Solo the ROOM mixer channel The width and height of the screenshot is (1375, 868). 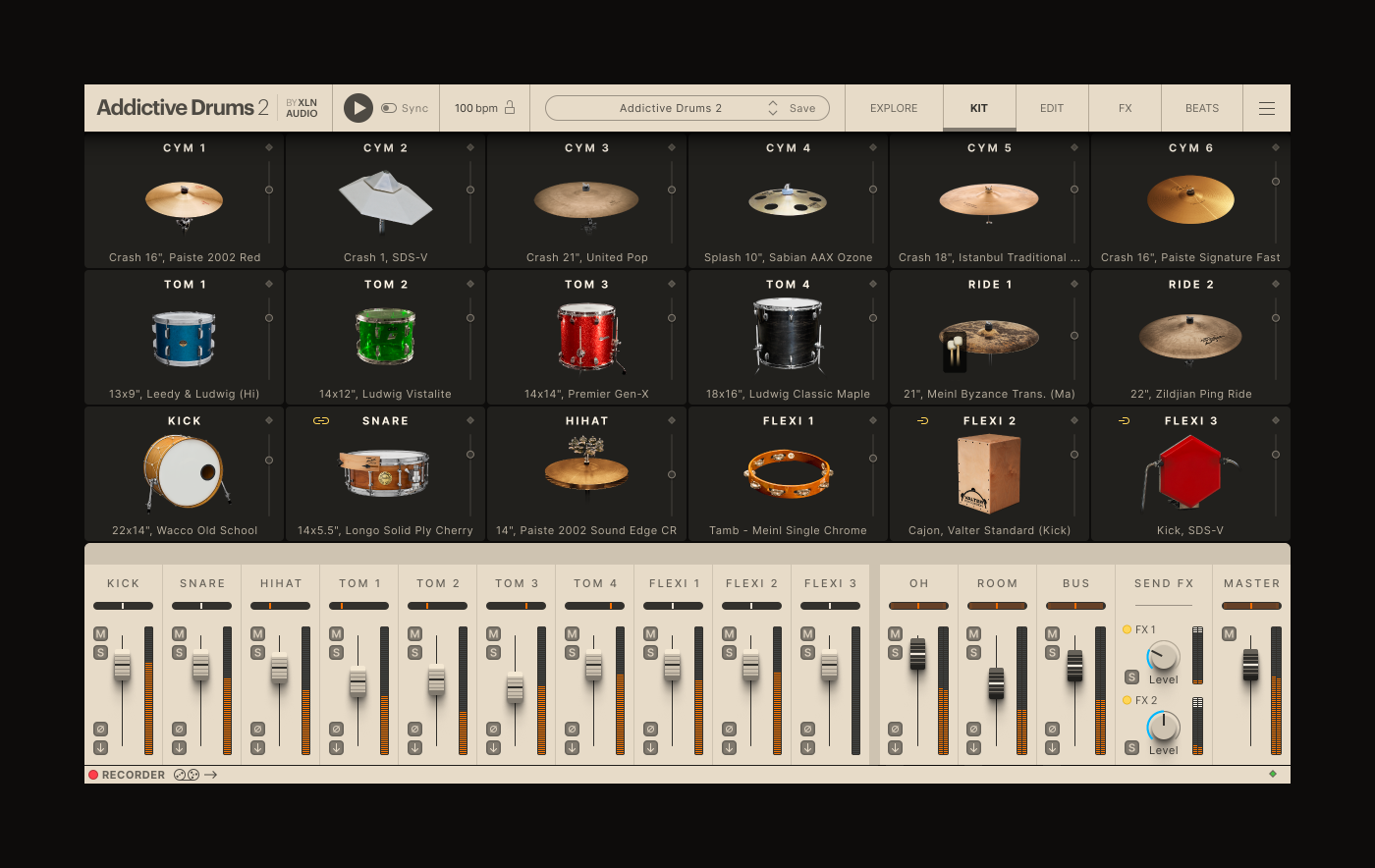coord(973,652)
